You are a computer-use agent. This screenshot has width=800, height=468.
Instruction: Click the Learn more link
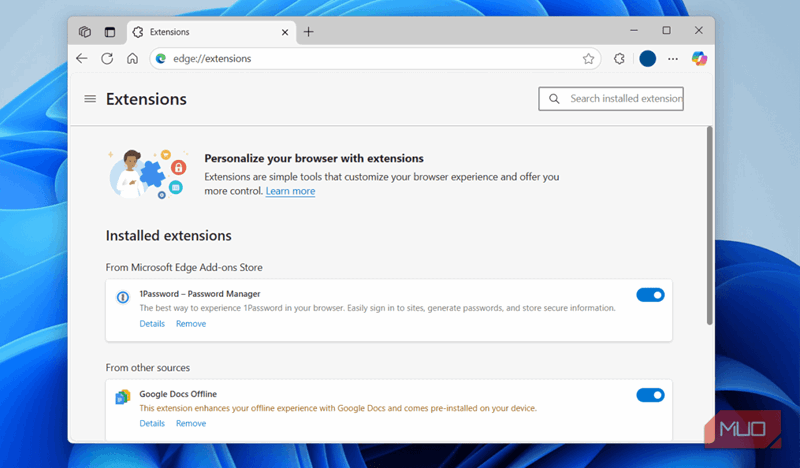290,191
